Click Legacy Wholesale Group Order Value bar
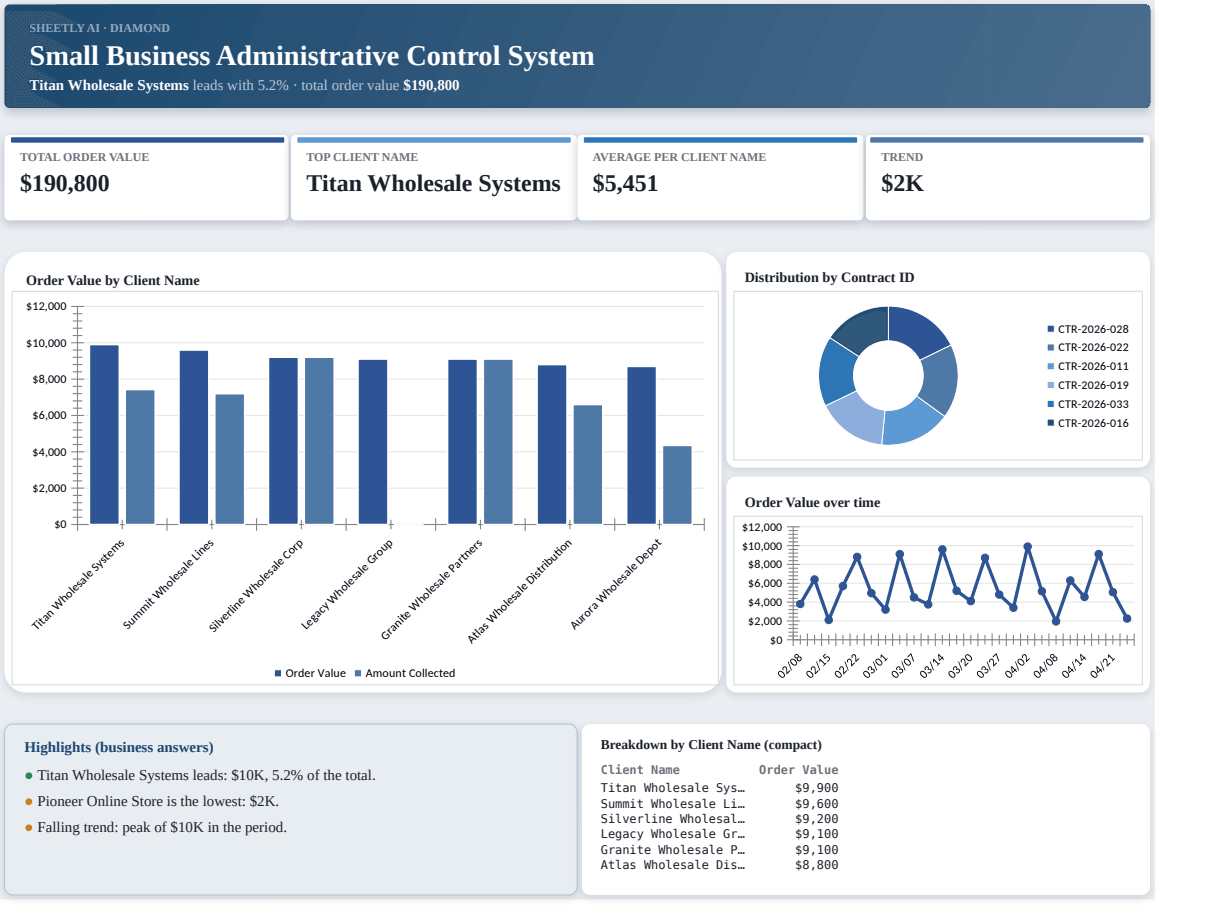 (x=373, y=441)
